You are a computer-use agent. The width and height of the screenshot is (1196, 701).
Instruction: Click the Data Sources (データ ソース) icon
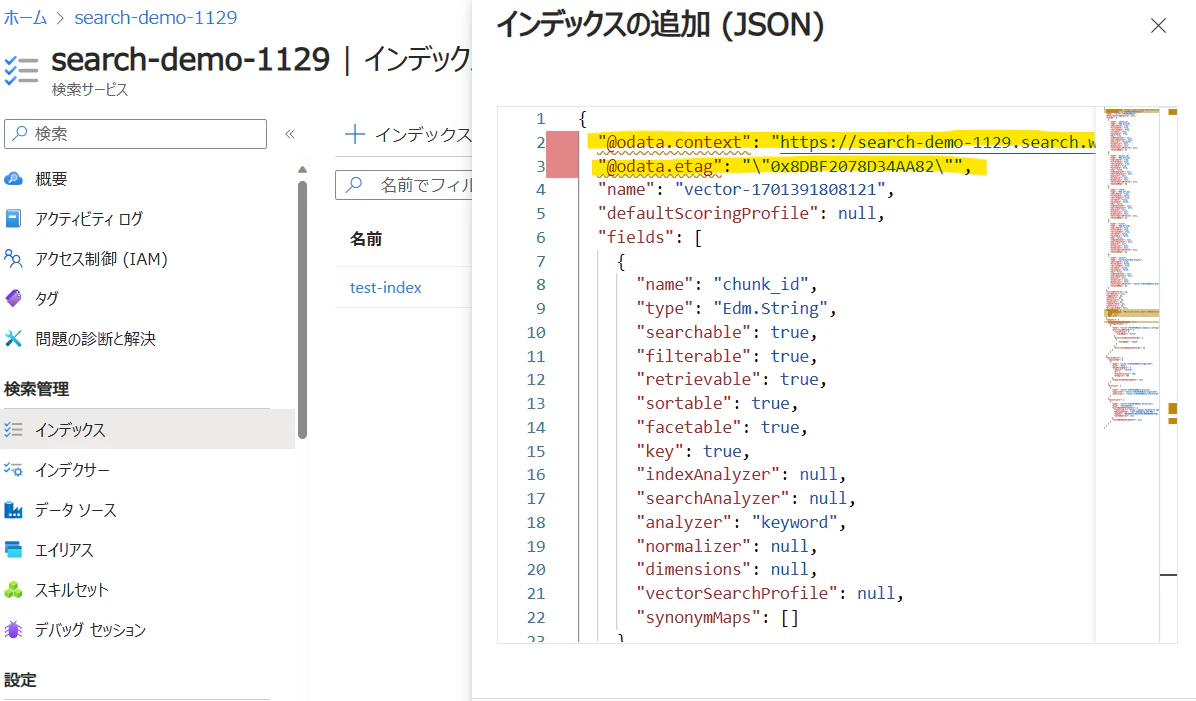[x=13, y=510]
